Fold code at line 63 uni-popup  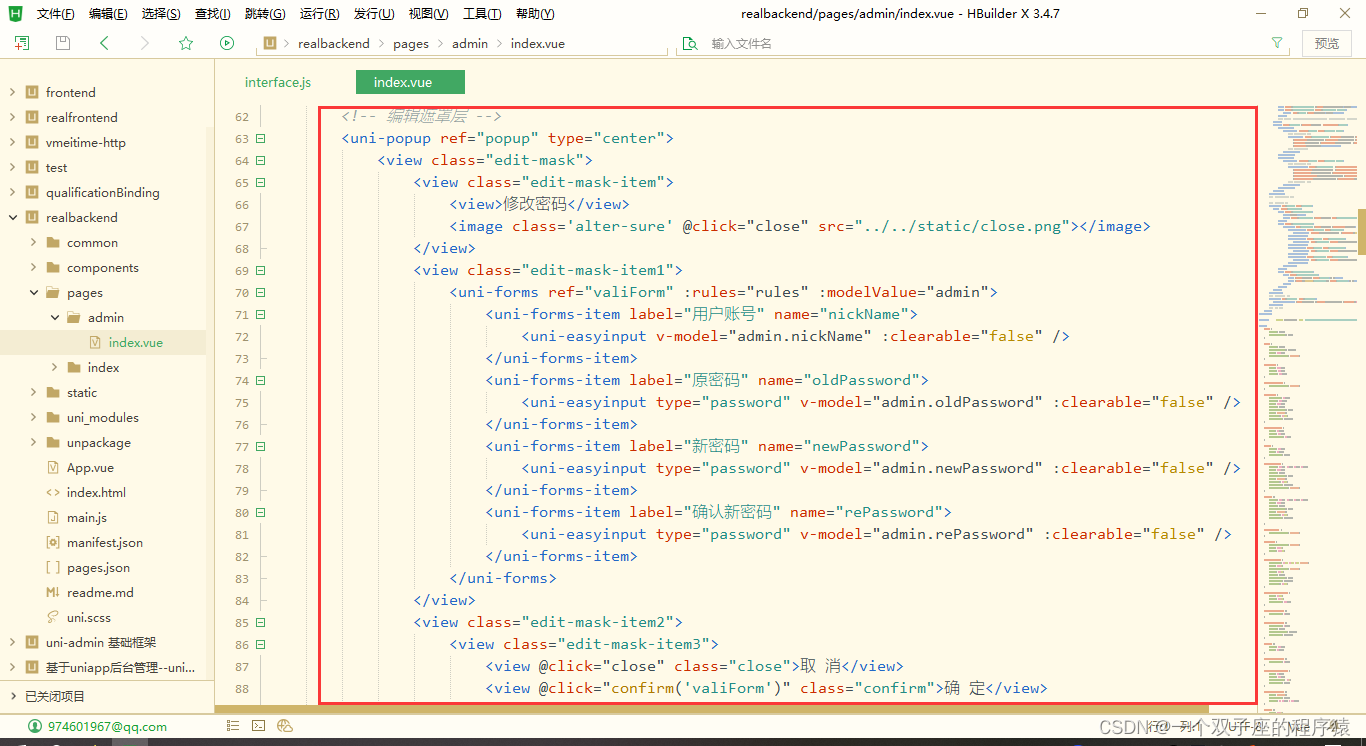point(260,138)
